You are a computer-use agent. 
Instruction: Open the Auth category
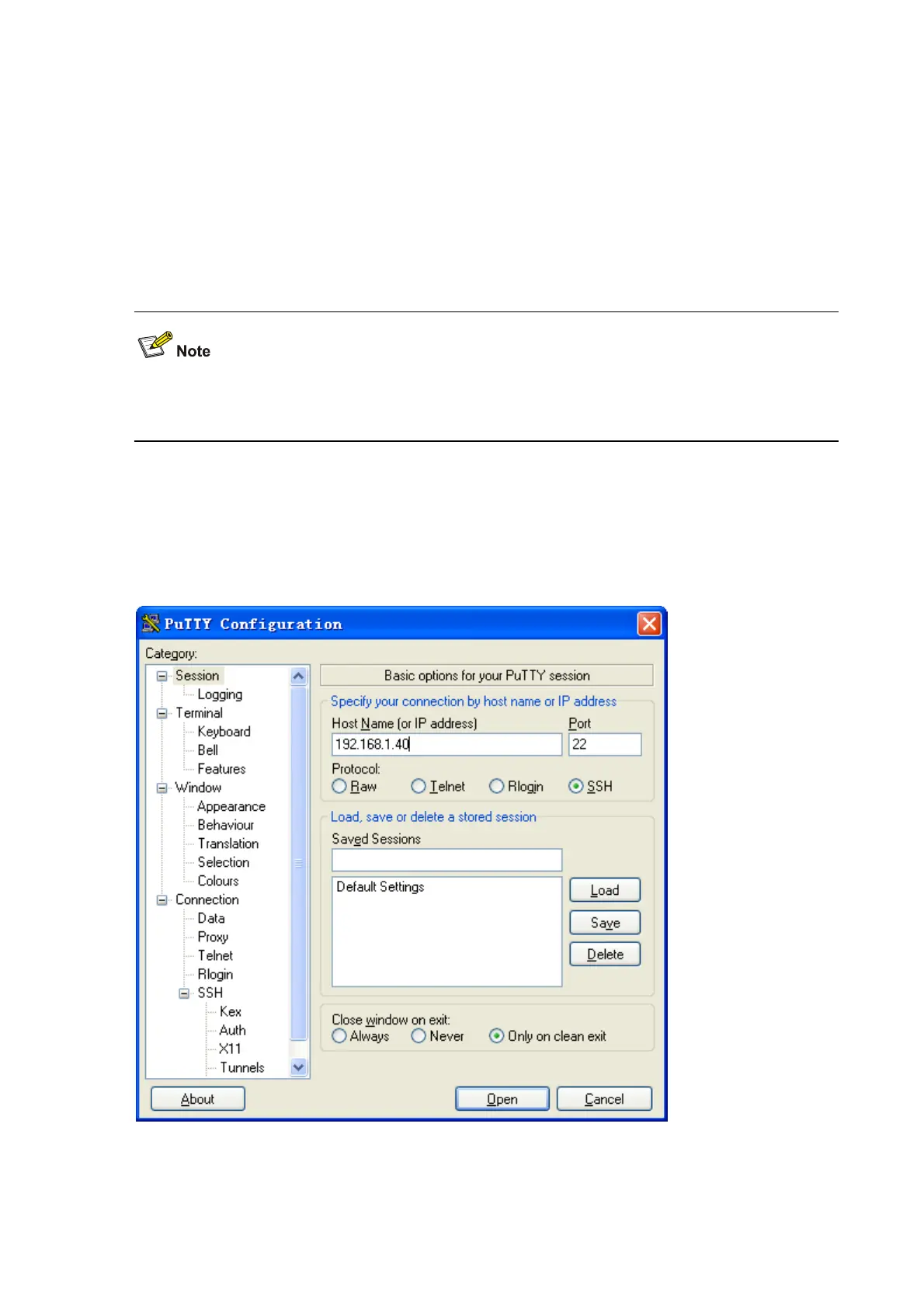click(232, 1030)
